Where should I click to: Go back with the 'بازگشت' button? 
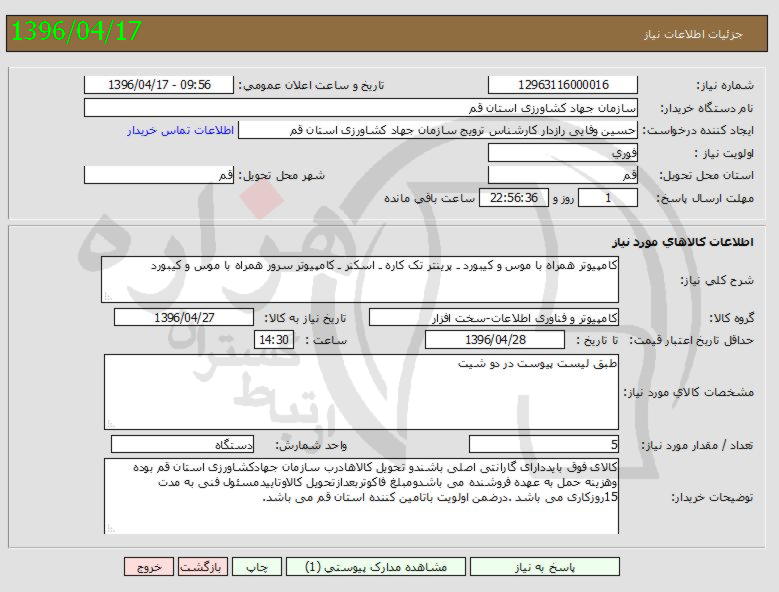(x=204, y=567)
